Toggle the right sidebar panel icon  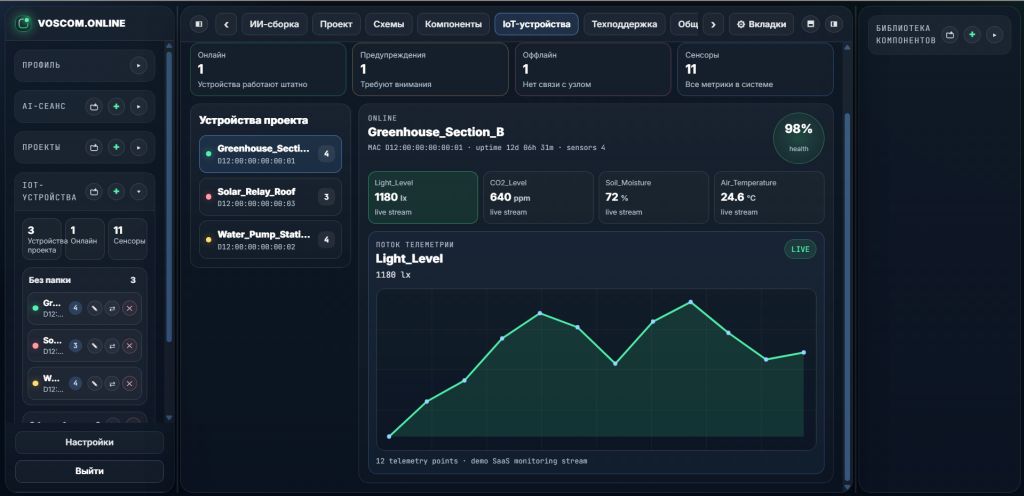[x=833, y=24]
